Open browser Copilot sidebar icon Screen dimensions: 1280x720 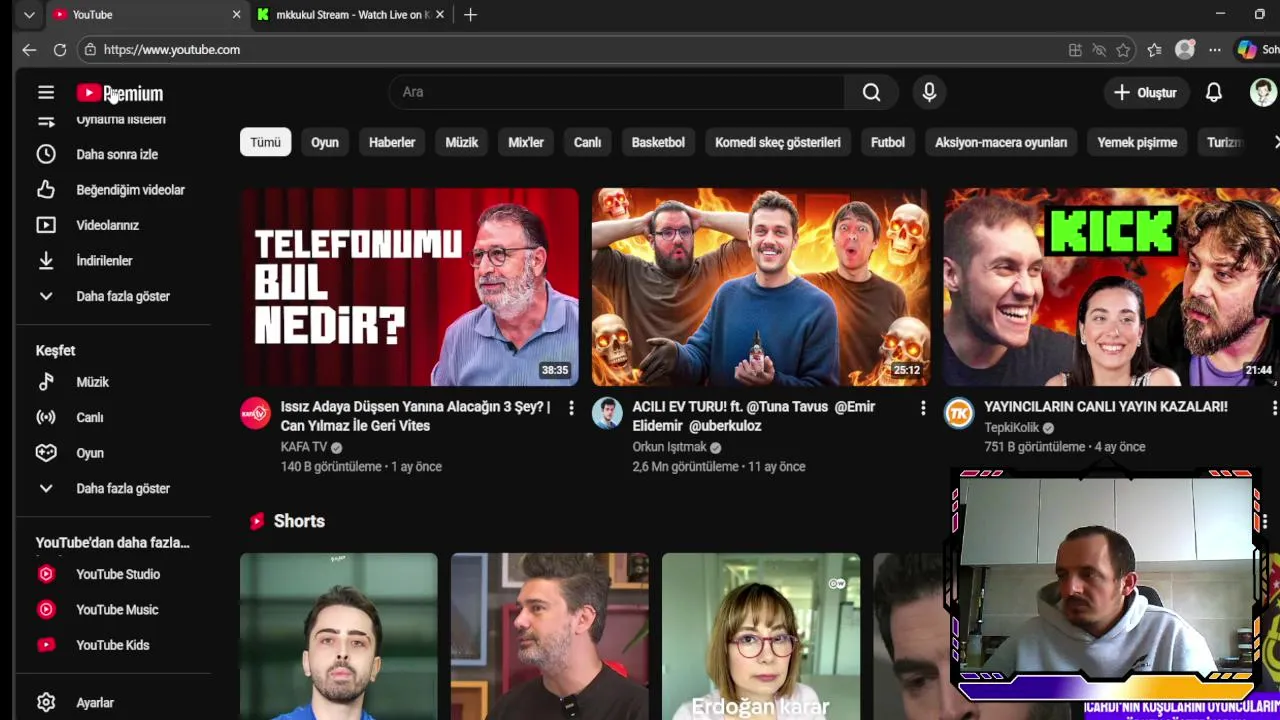pyautogui.click(x=1246, y=50)
